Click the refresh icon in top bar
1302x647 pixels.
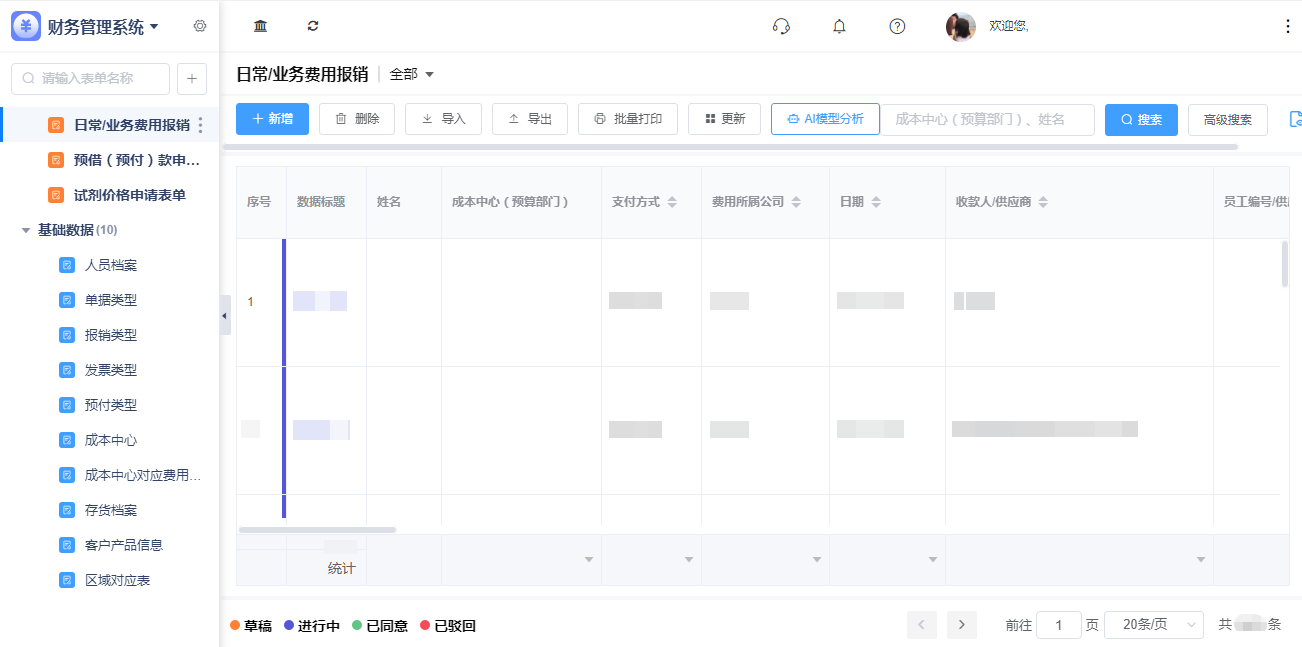pos(313,26)
